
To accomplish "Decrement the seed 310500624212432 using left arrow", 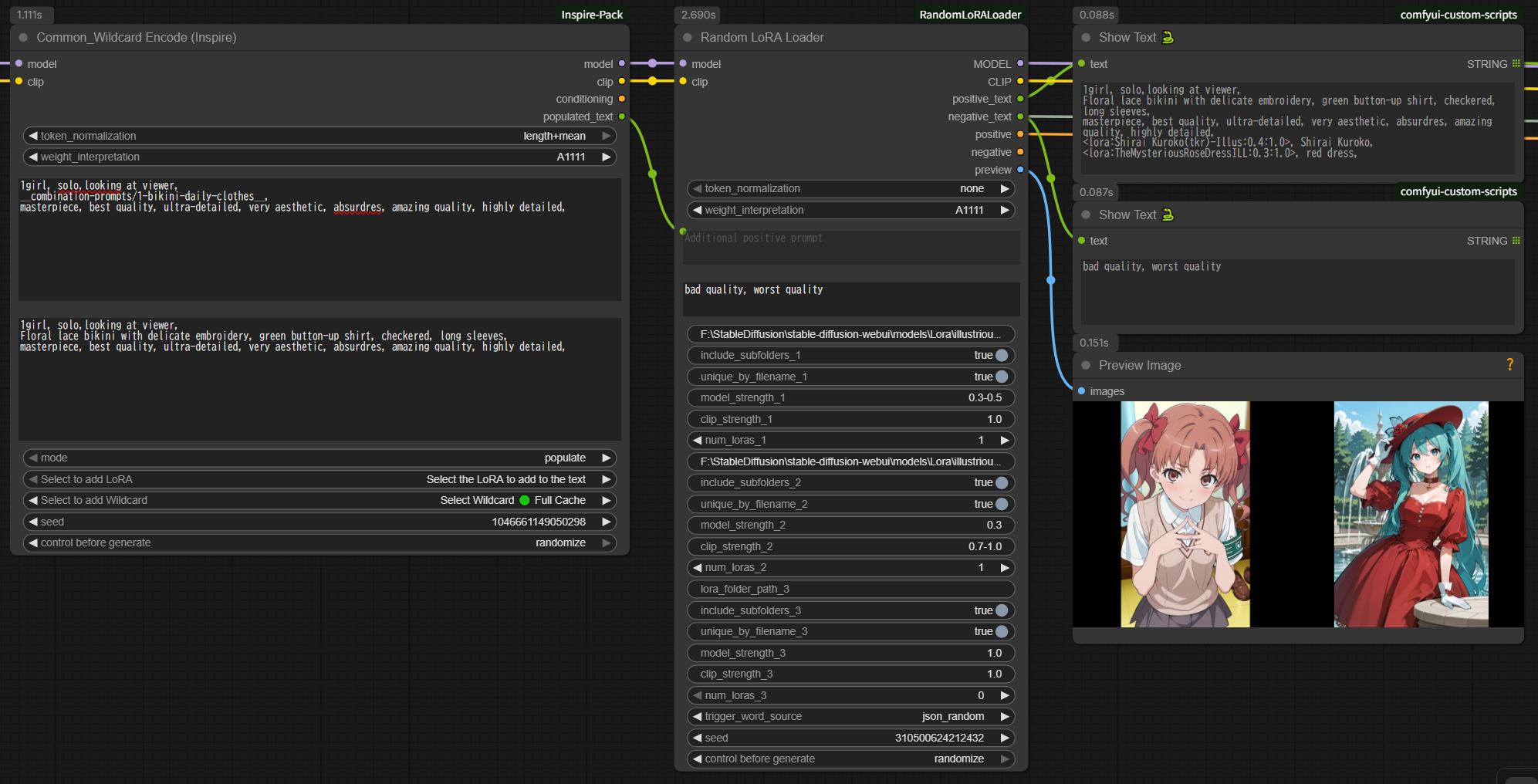I will pos(697,738).
